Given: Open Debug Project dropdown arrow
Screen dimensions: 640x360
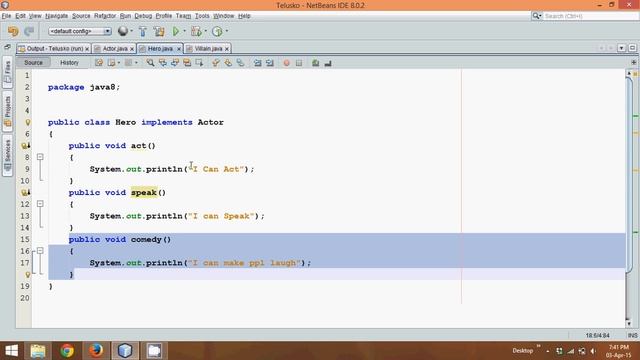Looking at the screenshot, I should 205,31.
